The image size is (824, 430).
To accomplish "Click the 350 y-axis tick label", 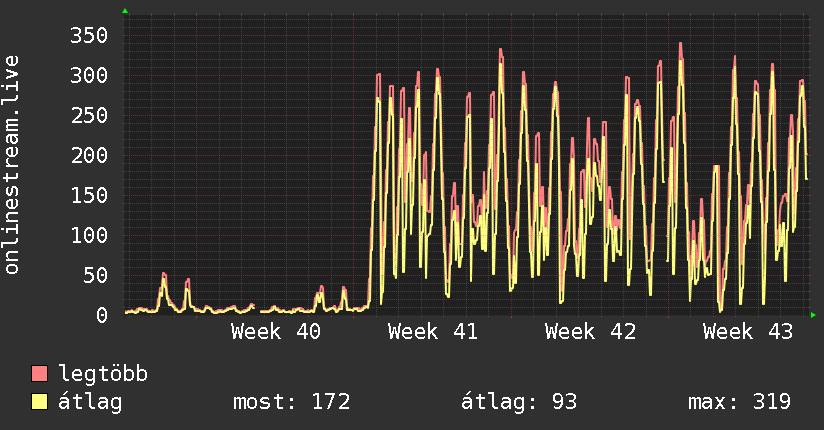I will click(x=89, y=36).
